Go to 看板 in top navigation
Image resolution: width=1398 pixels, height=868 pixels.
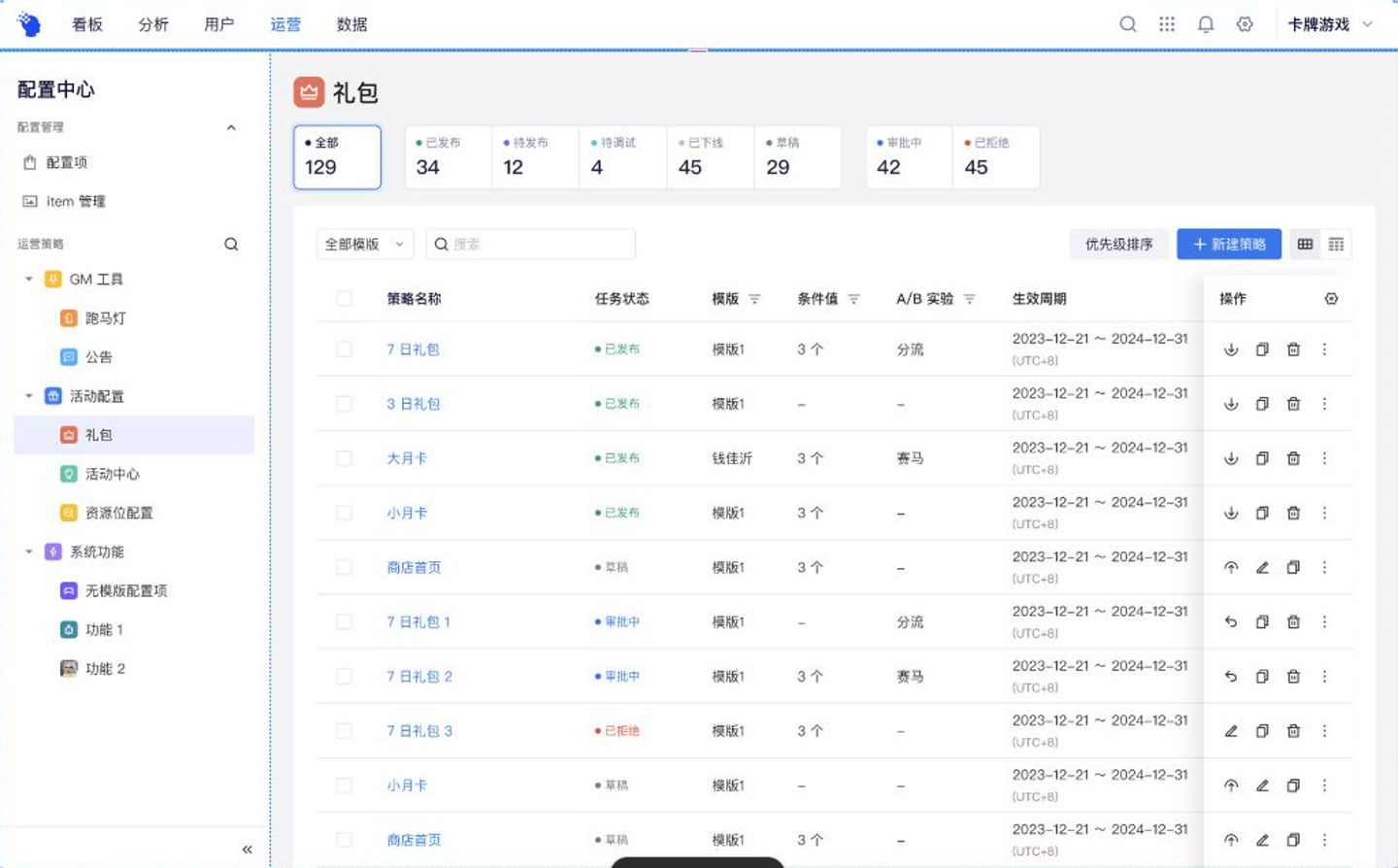click(87, 24)
